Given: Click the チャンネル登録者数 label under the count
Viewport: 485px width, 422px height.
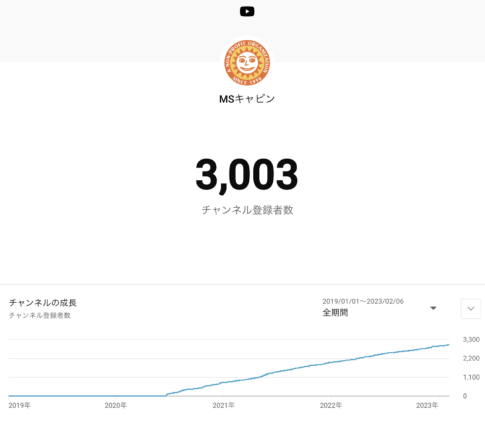Looking at the screenshot, I should (x=247, y=210).
